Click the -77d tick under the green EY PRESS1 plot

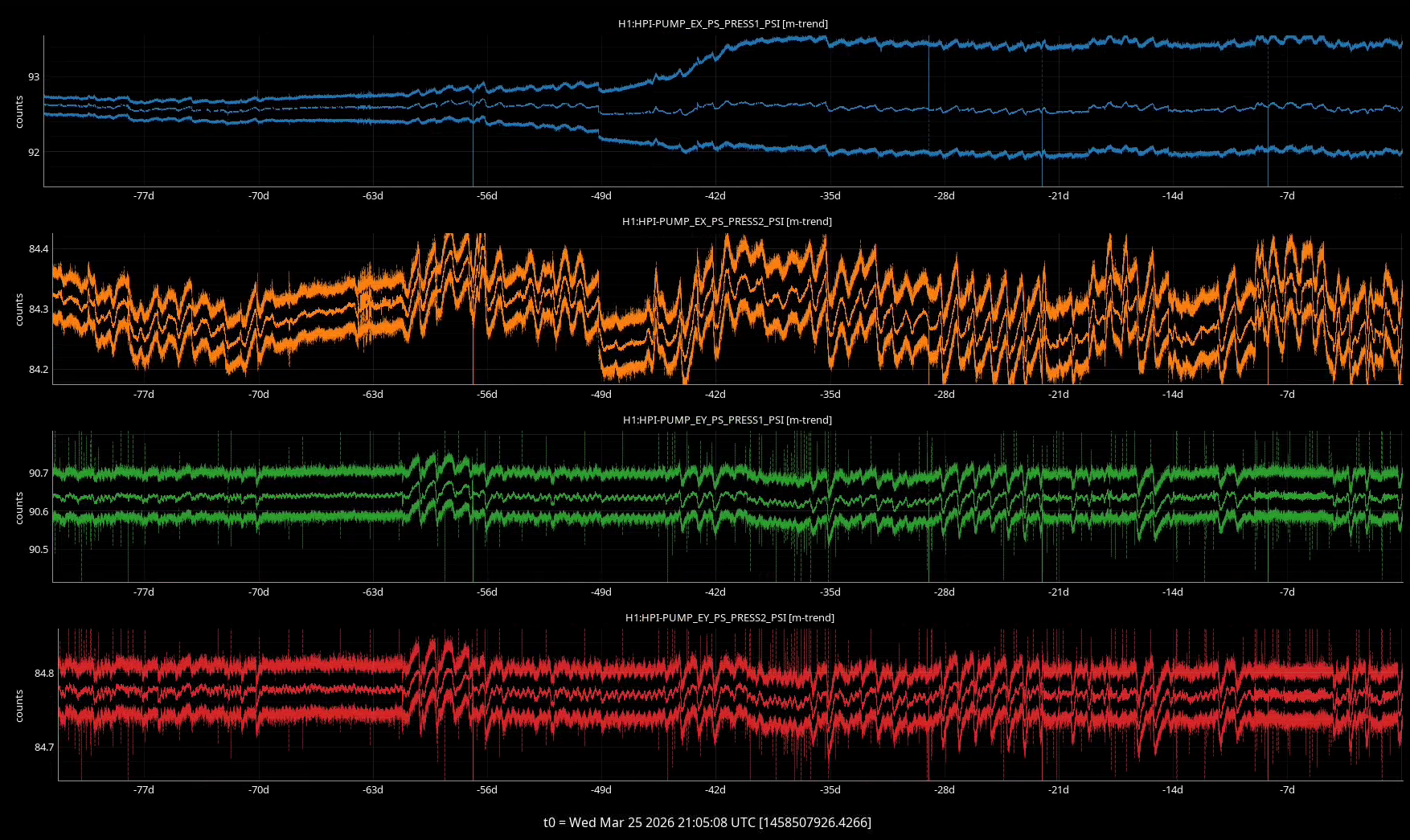(x=144, y=592)
